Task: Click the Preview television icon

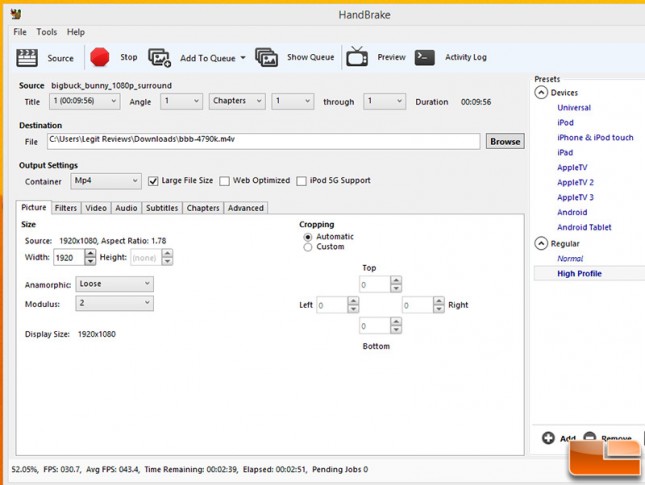Action: click(357, 57)
